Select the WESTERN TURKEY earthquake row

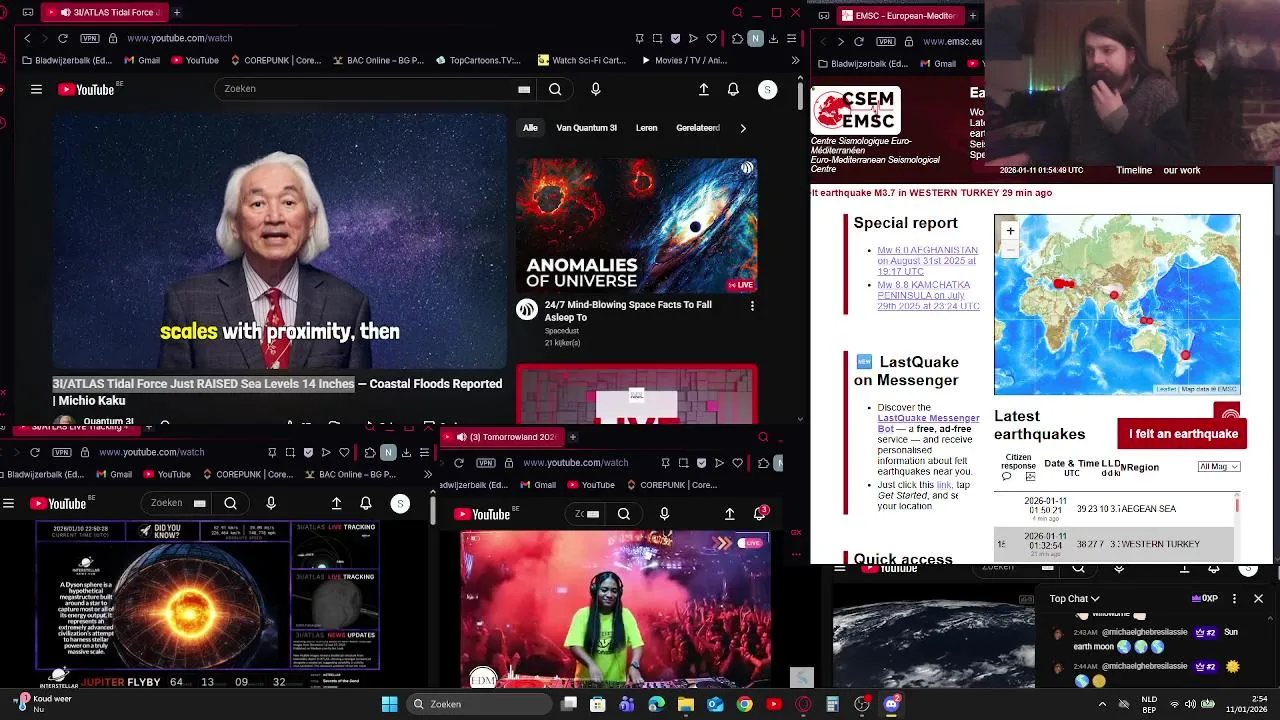1115,544
